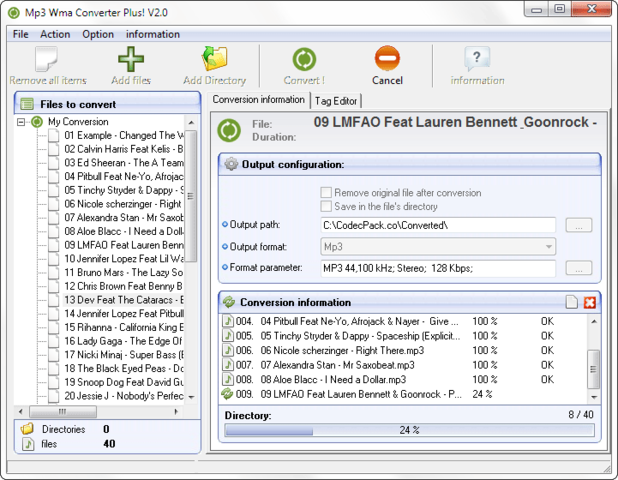
Task: Open the information help icon in toolbar
Action: click(x=477, y=58)
